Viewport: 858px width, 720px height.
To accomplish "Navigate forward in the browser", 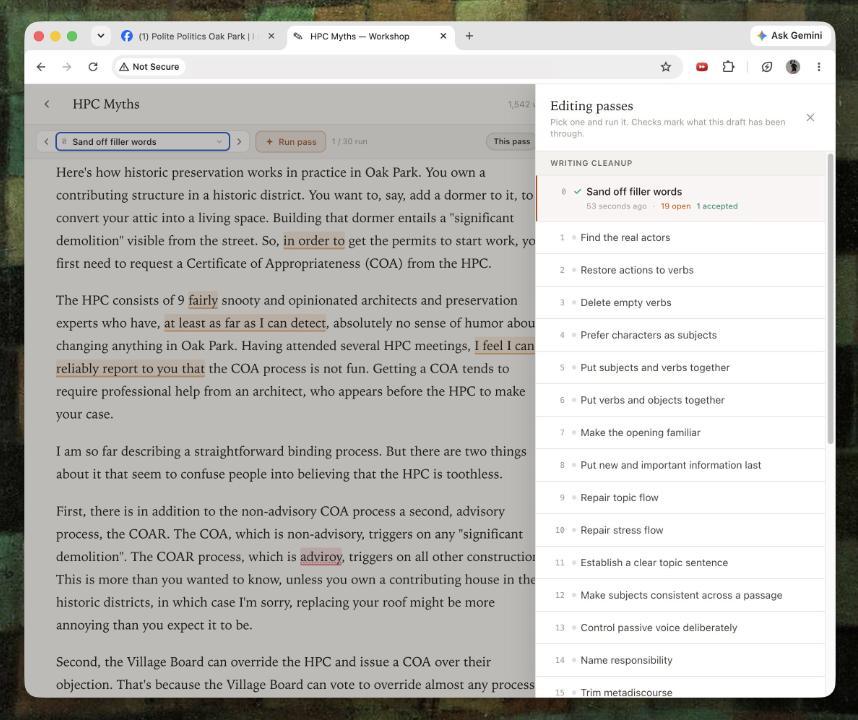I will click(x=67, y=67).
